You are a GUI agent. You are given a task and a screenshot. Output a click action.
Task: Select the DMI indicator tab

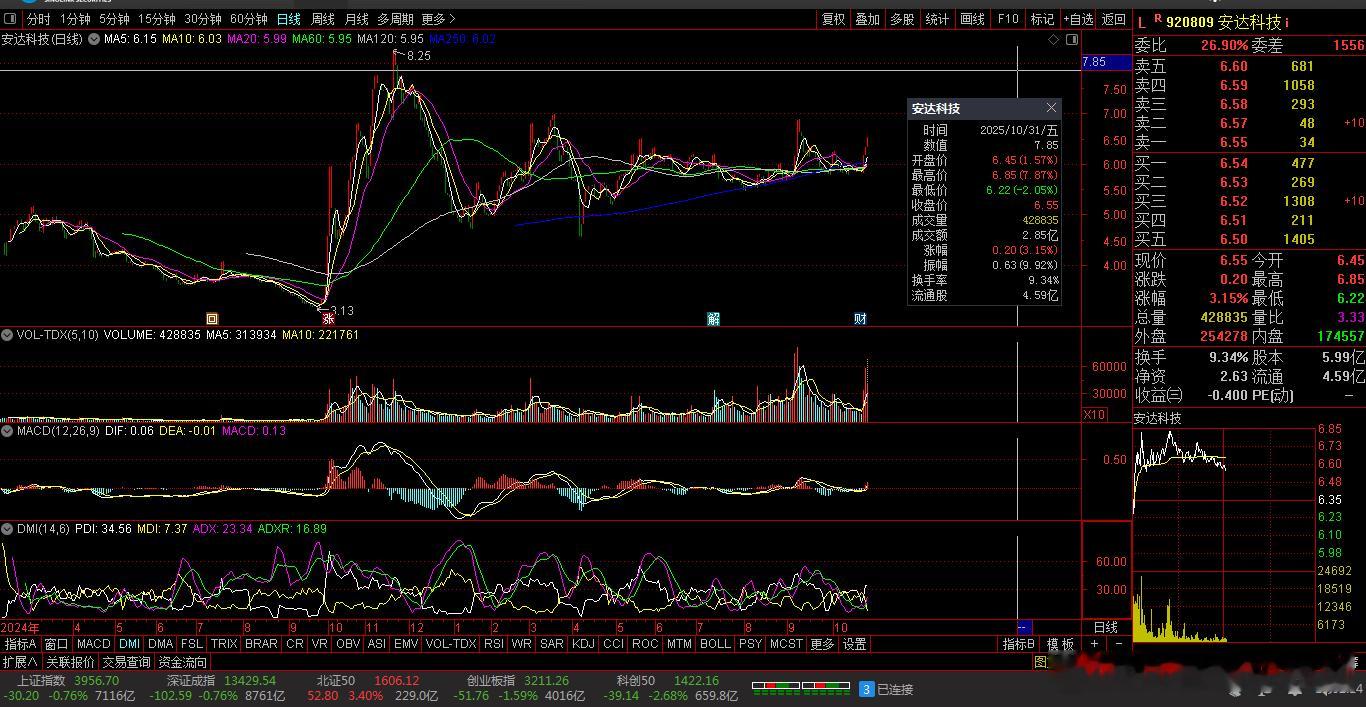[130, 644]
